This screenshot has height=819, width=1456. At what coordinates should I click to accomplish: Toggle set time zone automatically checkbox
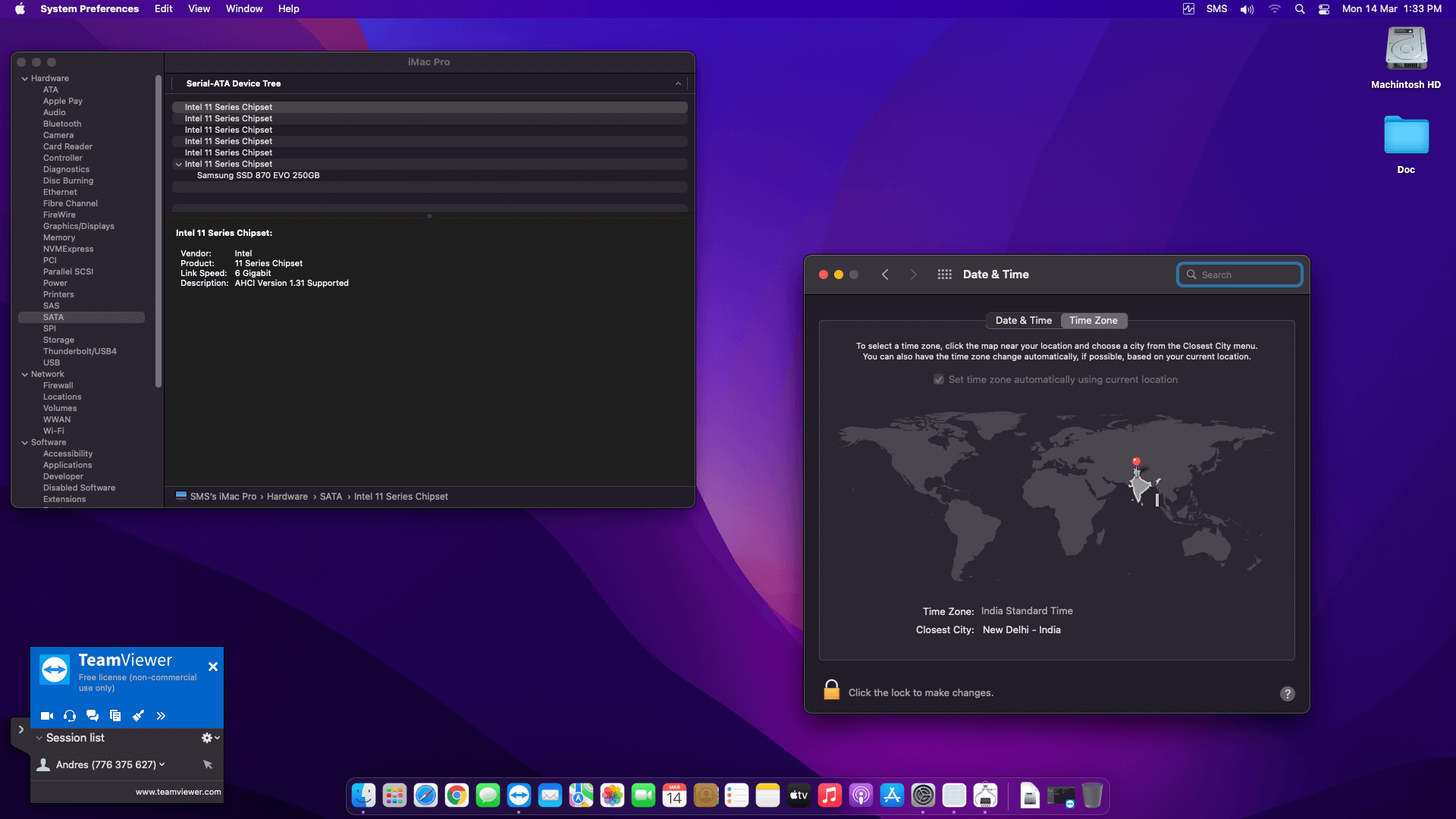(x=939, y=379)
